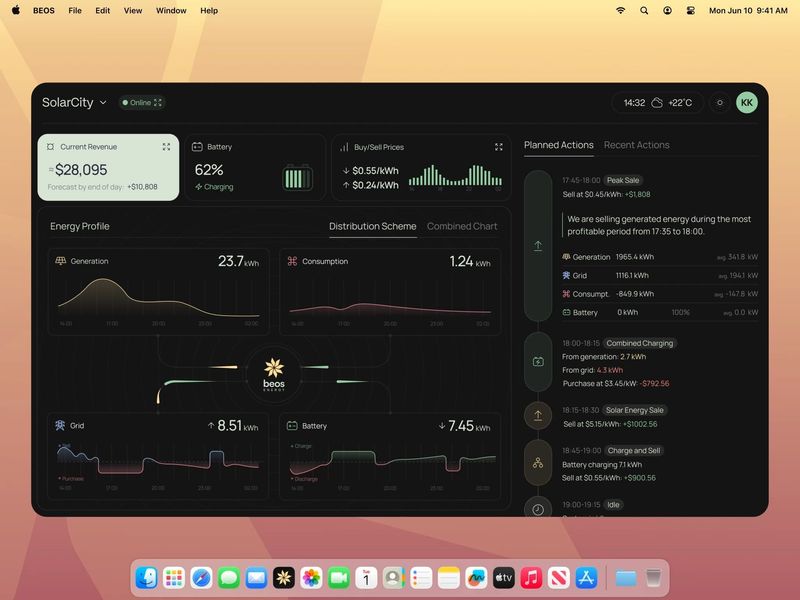Click the Wi-Fi icon in menu bar
800x600 pixels.
pyautogui.click(x=620, y=10)
